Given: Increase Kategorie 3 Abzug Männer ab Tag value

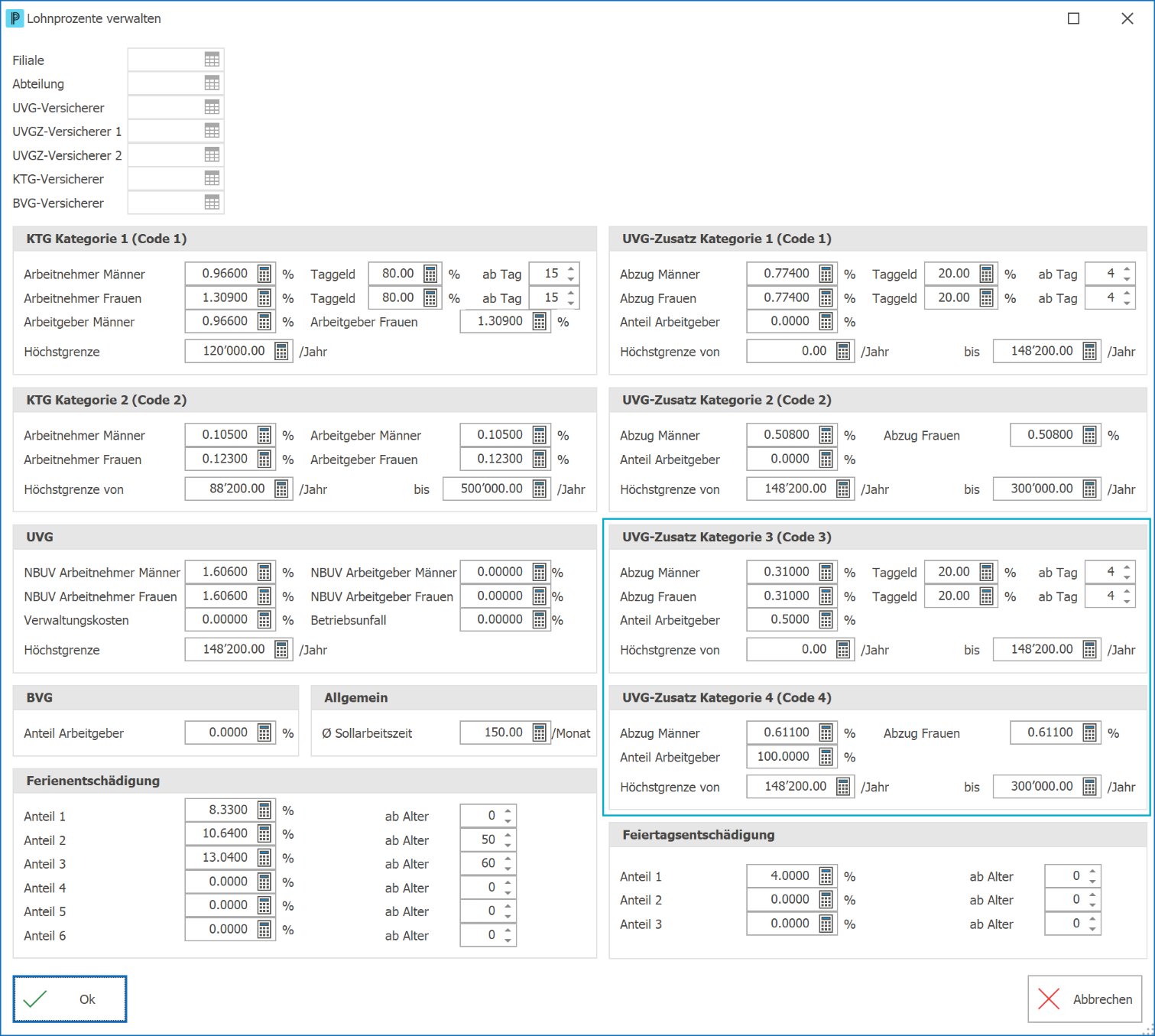Looking at the screenshot, I should coord(1127,567).
